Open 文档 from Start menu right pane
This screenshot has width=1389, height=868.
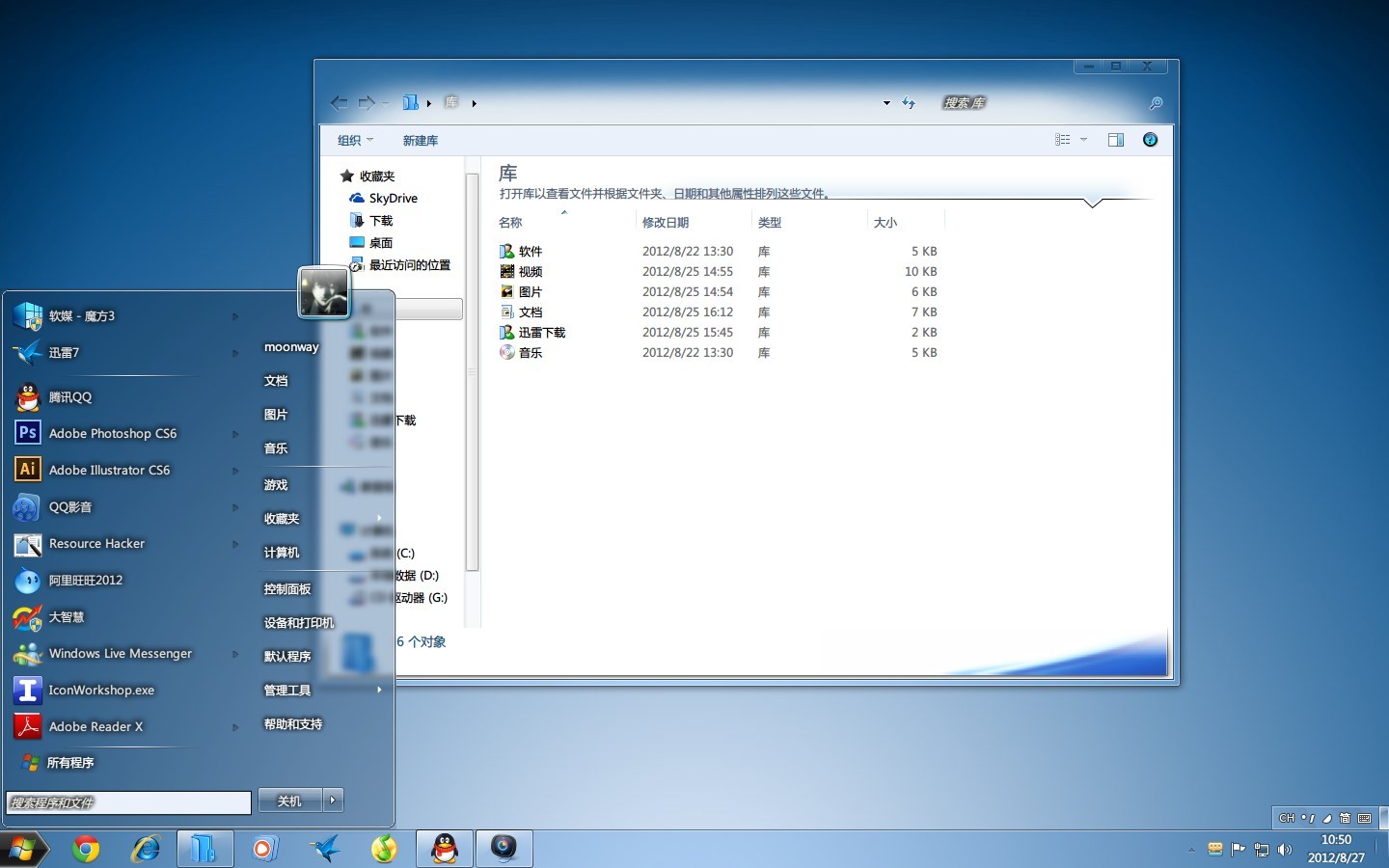(x=276, y=381)
